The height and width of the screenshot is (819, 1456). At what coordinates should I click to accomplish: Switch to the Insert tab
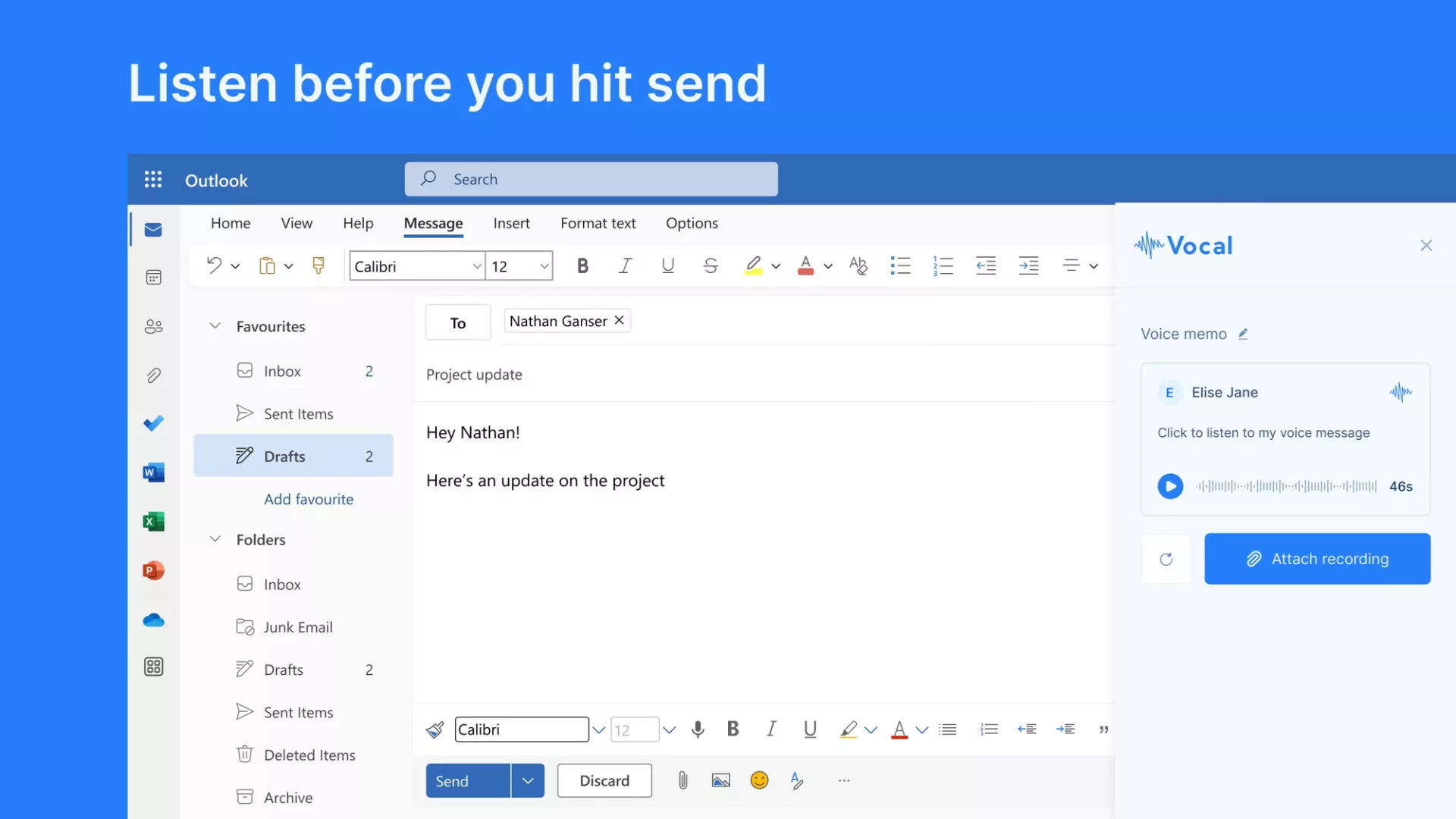click(x=511, y=224)
